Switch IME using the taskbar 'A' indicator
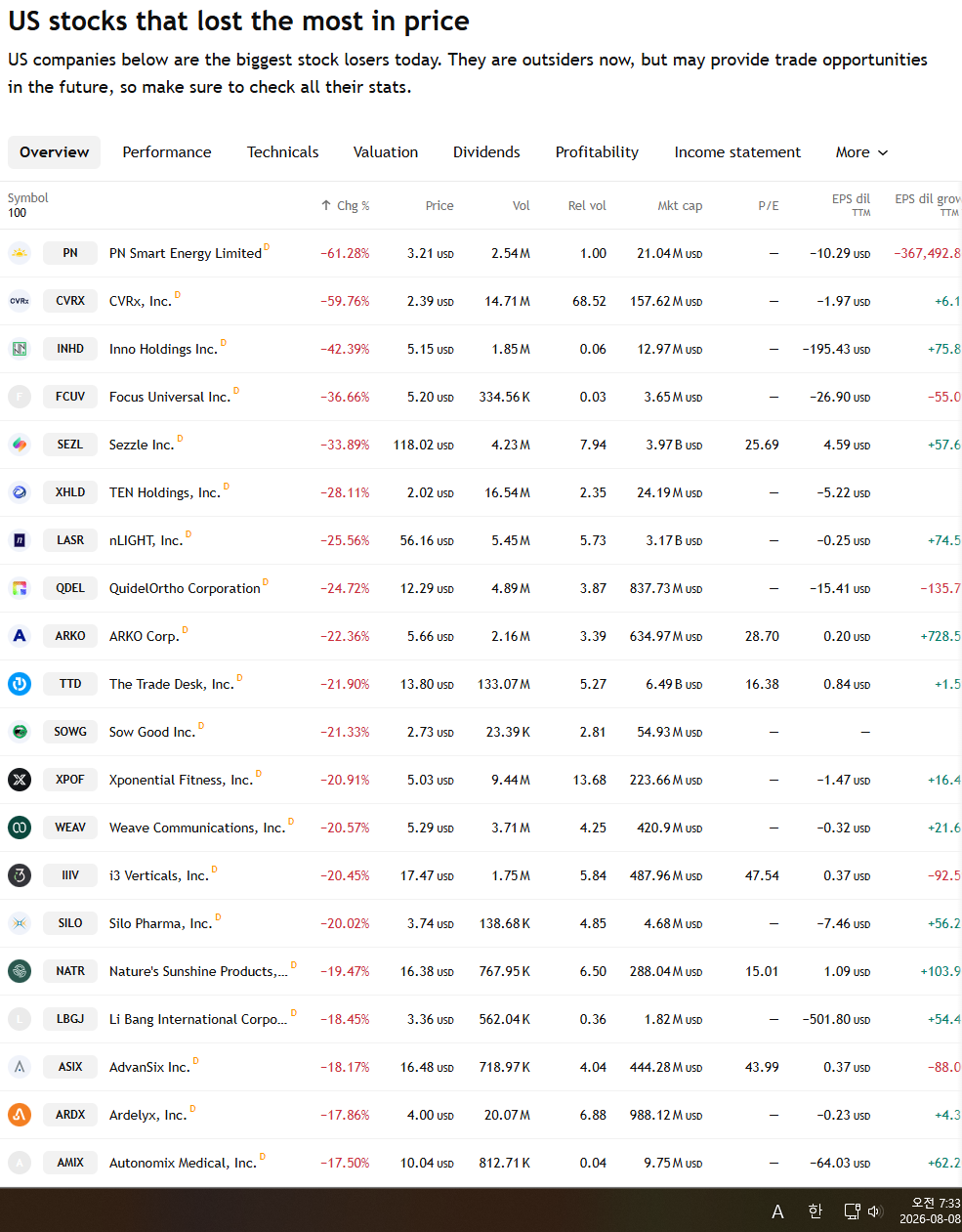The height and width of the screenshot is (1232, 962). tap(777, 1211)
